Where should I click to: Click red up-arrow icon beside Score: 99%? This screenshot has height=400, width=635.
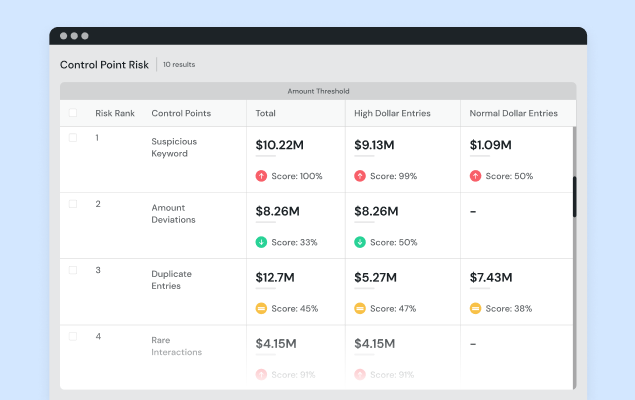(x=360, y=176)
